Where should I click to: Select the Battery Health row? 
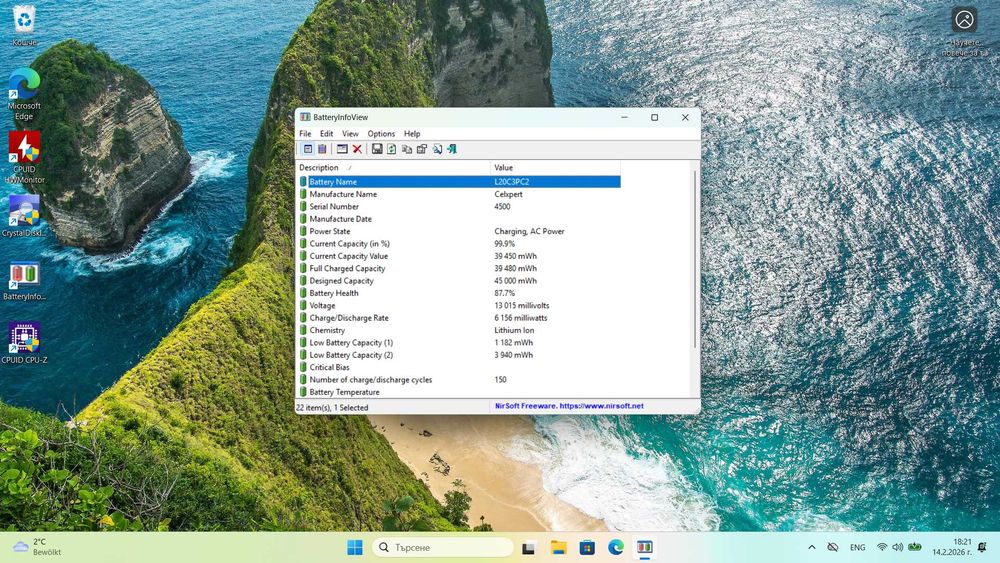(459, 293)
